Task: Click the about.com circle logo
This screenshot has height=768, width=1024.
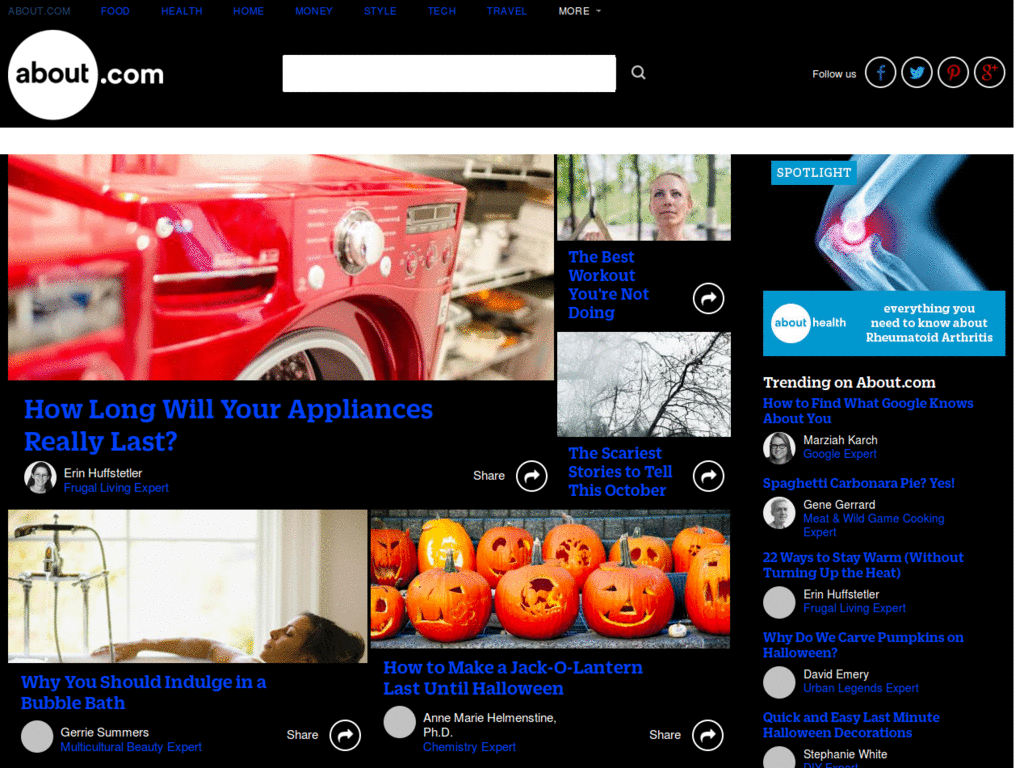Action: (52, 74)
